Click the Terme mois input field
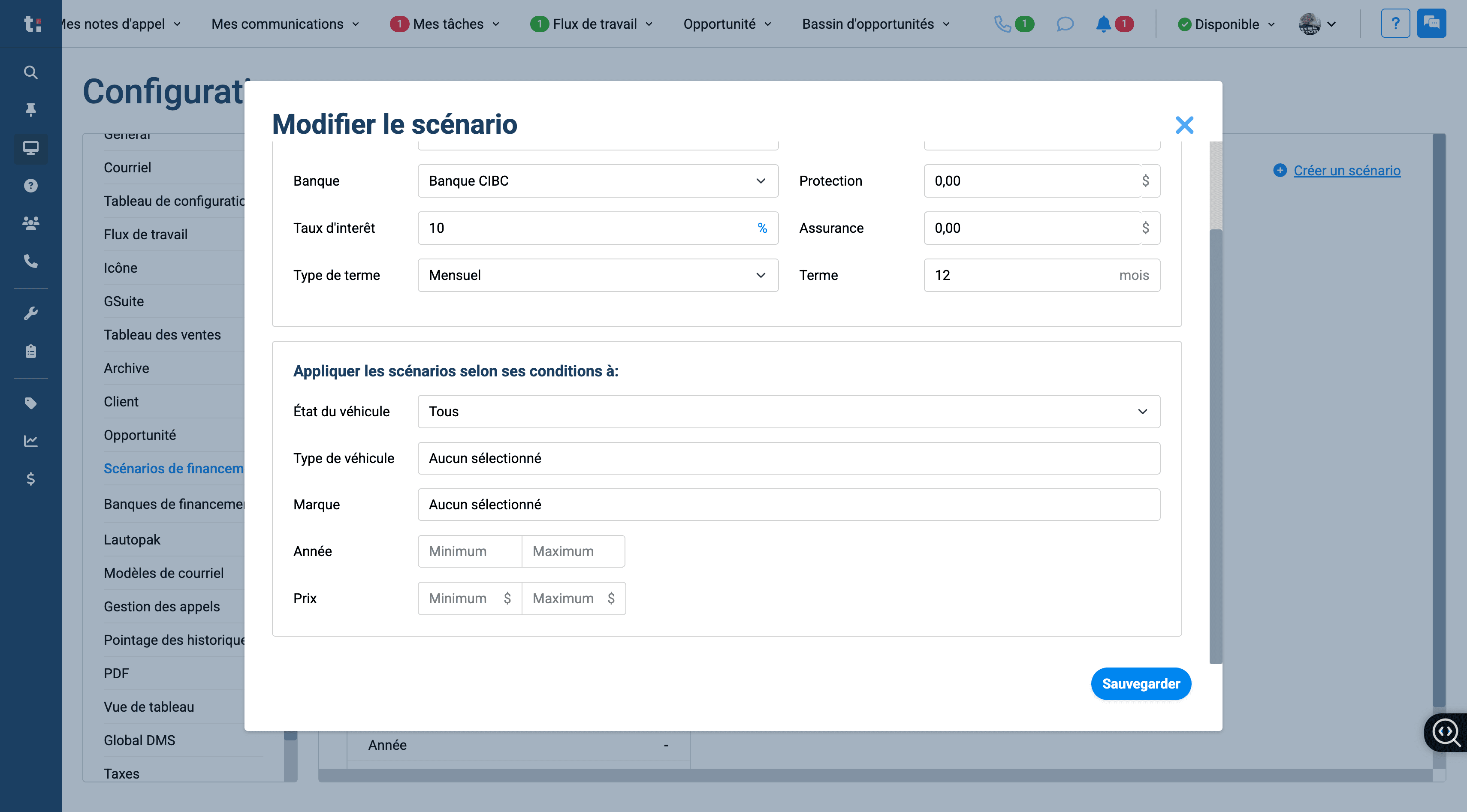Screen dimensions: 1467x812 point(1041,275)
